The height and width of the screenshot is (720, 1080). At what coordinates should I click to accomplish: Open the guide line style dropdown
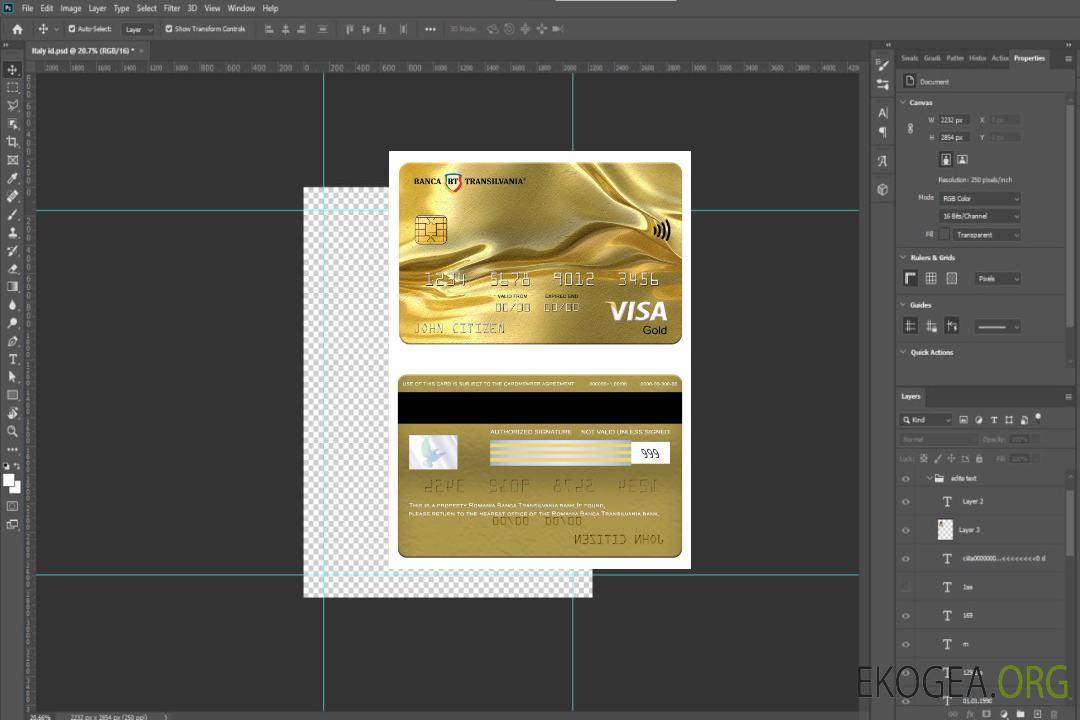(997, 327)
